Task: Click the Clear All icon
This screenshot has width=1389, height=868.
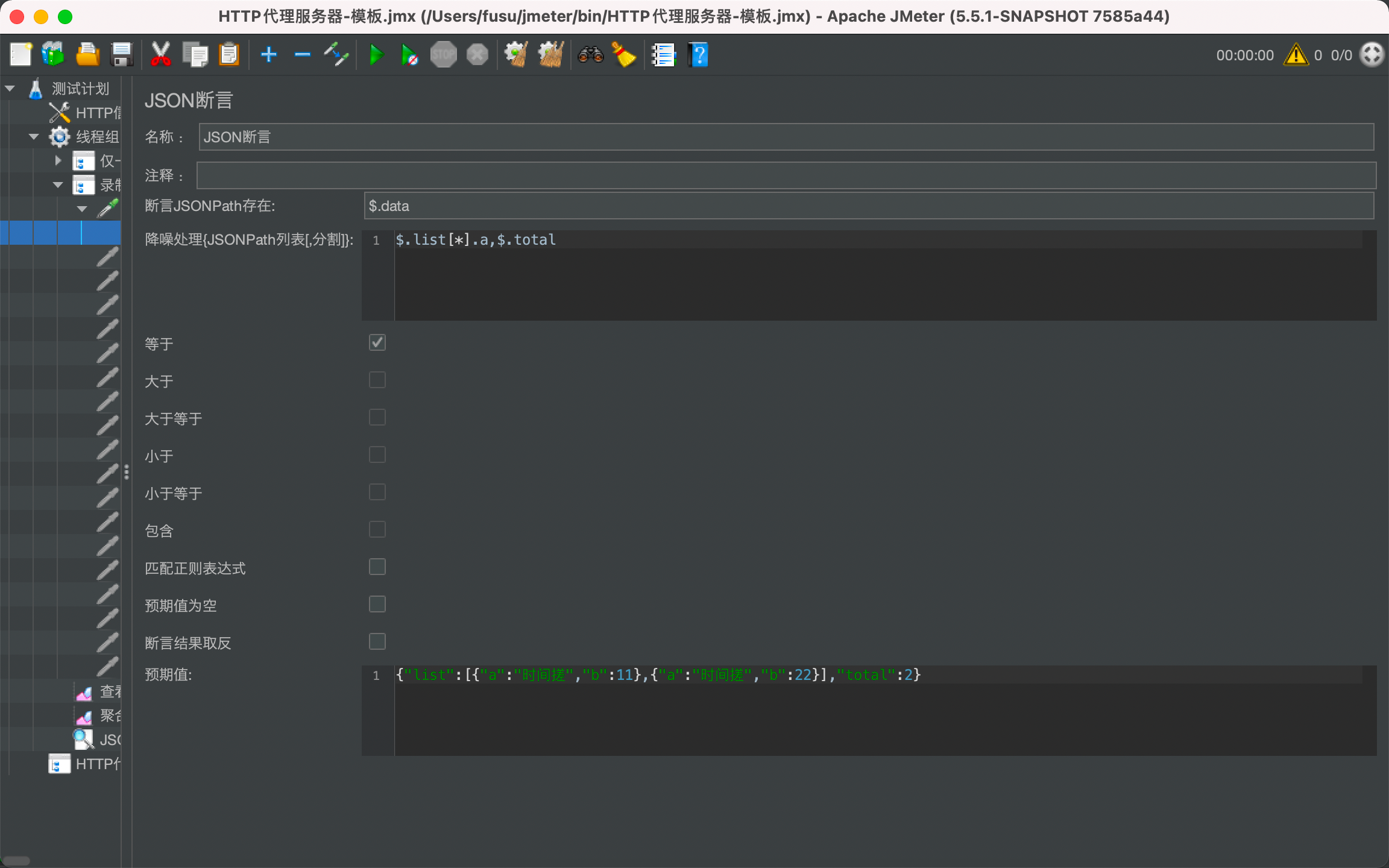Action: pyautogui.click(x=551, y=55)
